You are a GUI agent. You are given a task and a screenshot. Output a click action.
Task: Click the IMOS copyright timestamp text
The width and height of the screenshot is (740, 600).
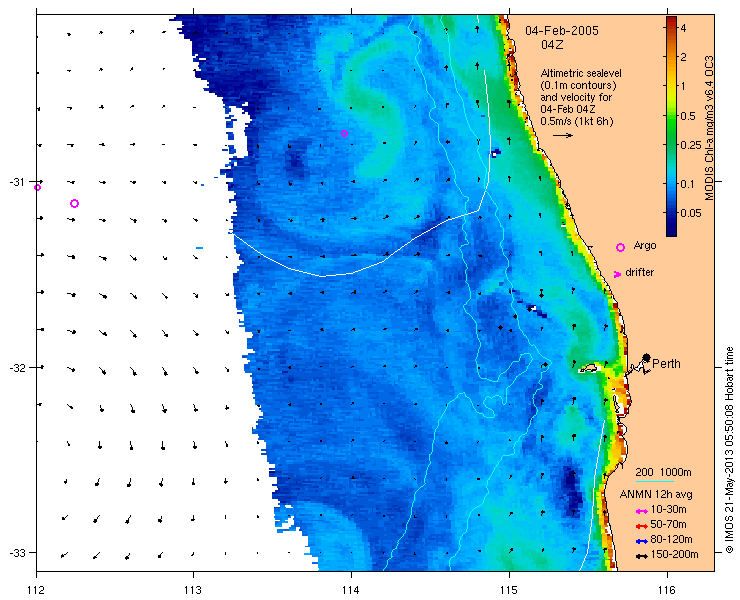click(x=729, y=450)
